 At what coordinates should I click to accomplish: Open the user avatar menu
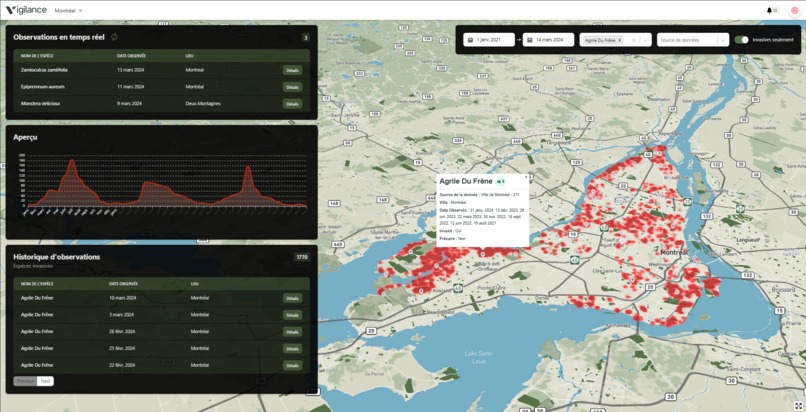795,10
